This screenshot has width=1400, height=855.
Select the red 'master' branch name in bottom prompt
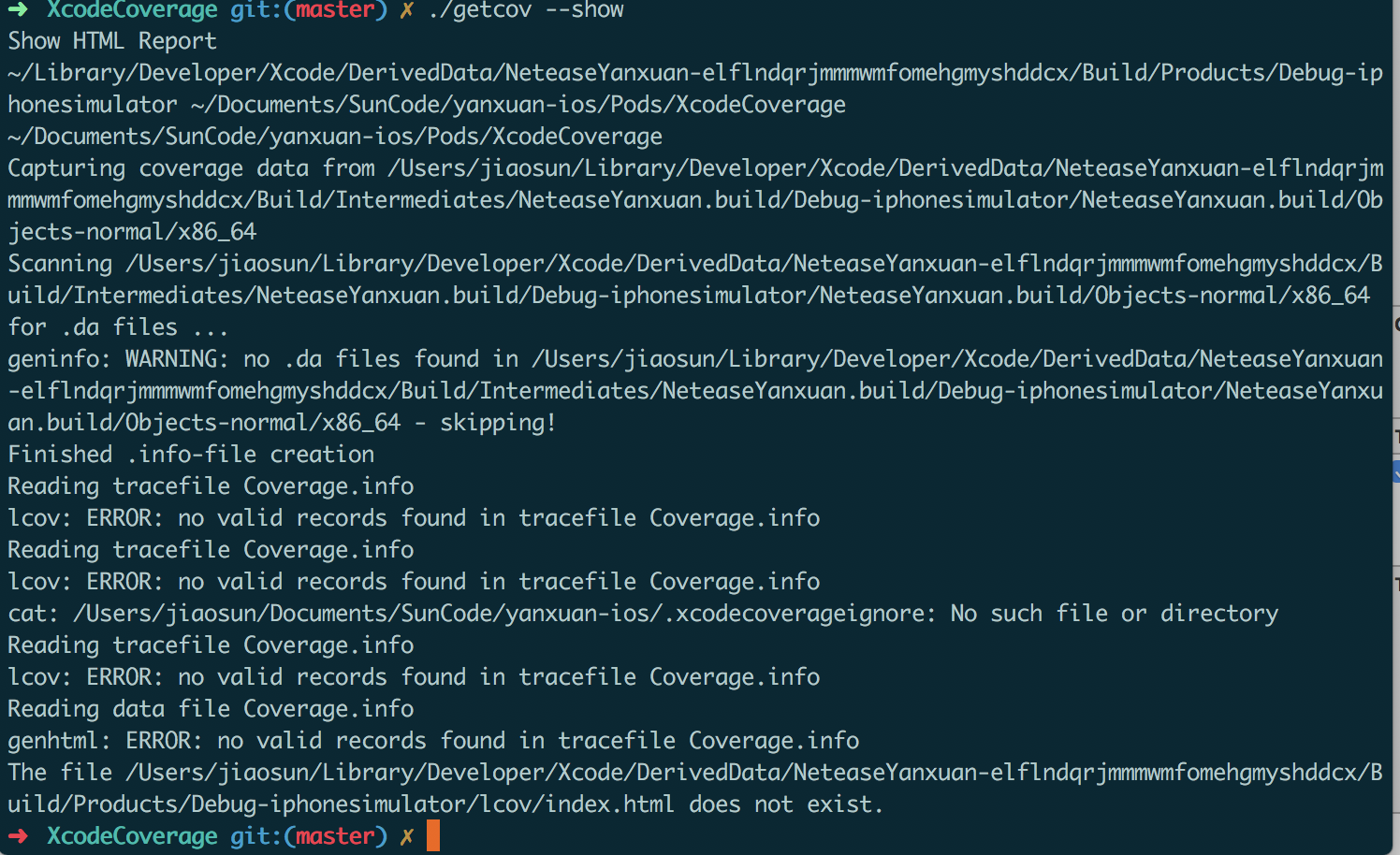coord(334,836)
